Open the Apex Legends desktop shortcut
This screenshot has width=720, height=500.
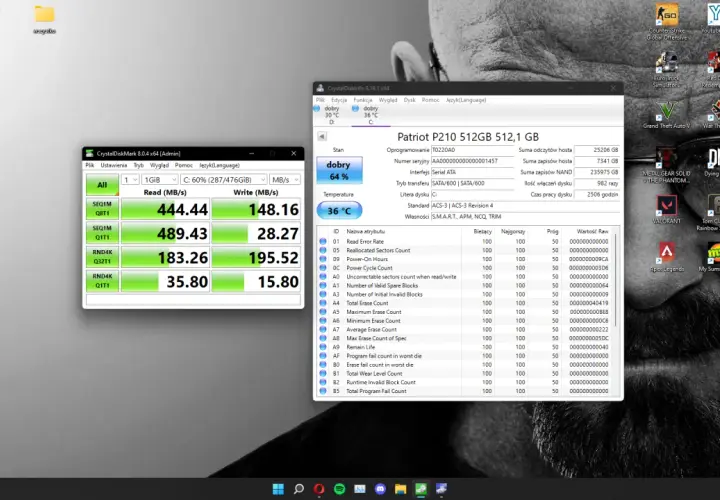click(x=667, y=257)
